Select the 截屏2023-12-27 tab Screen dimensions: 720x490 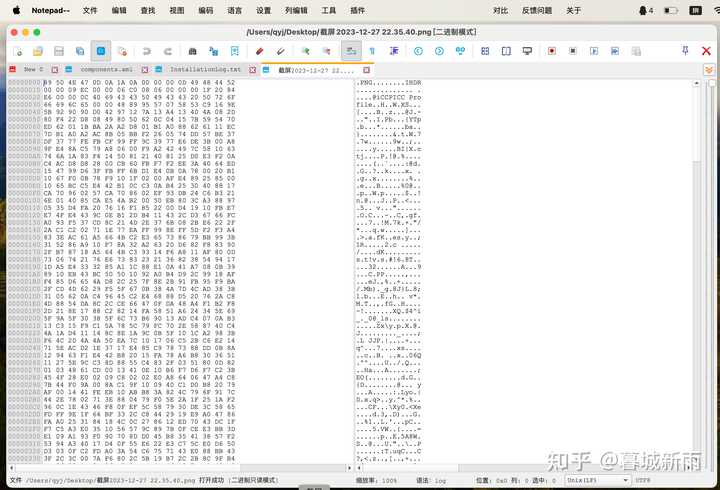tap(316, 70)
